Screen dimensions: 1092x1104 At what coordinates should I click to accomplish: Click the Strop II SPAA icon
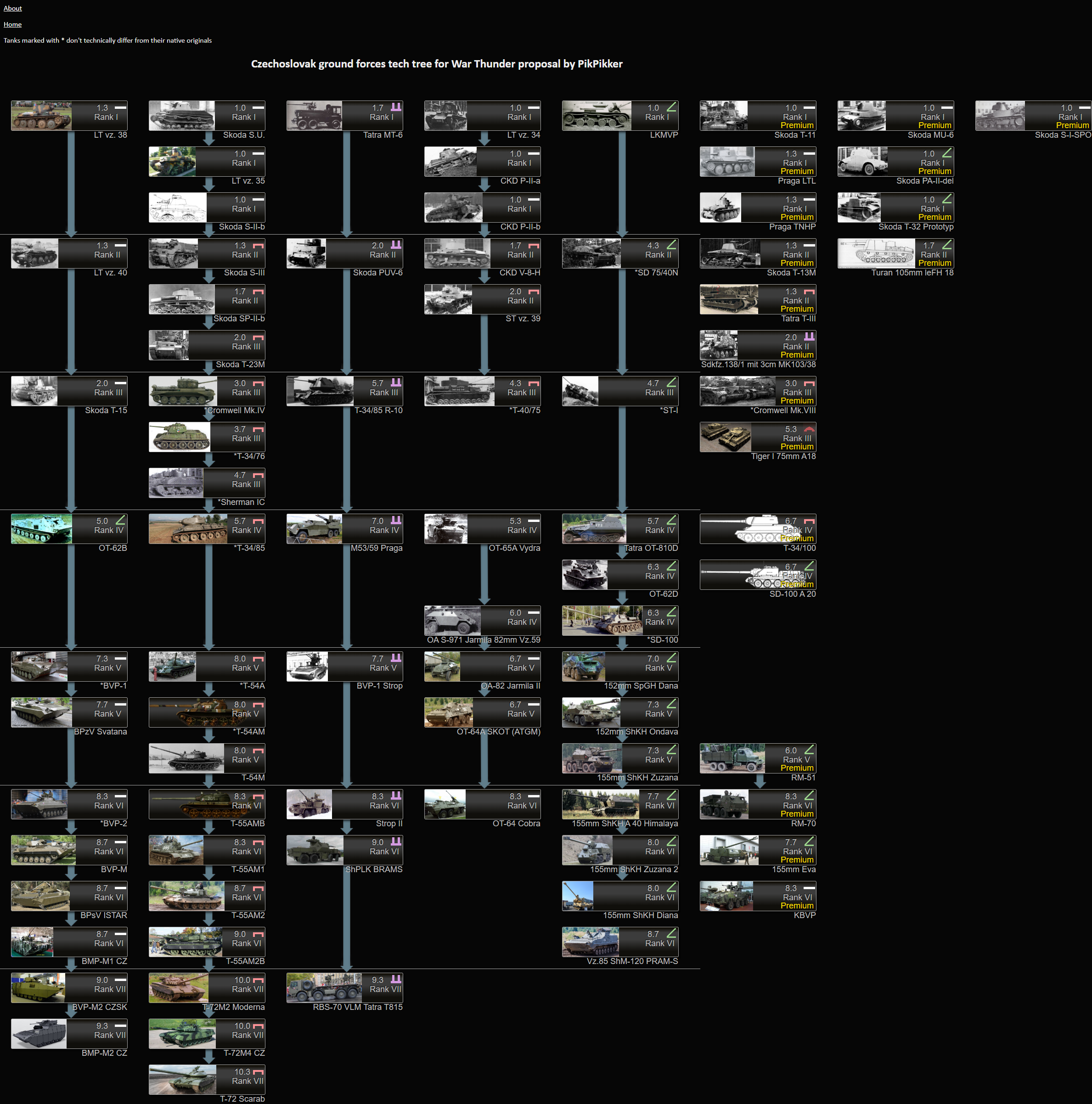coord(396,796)
